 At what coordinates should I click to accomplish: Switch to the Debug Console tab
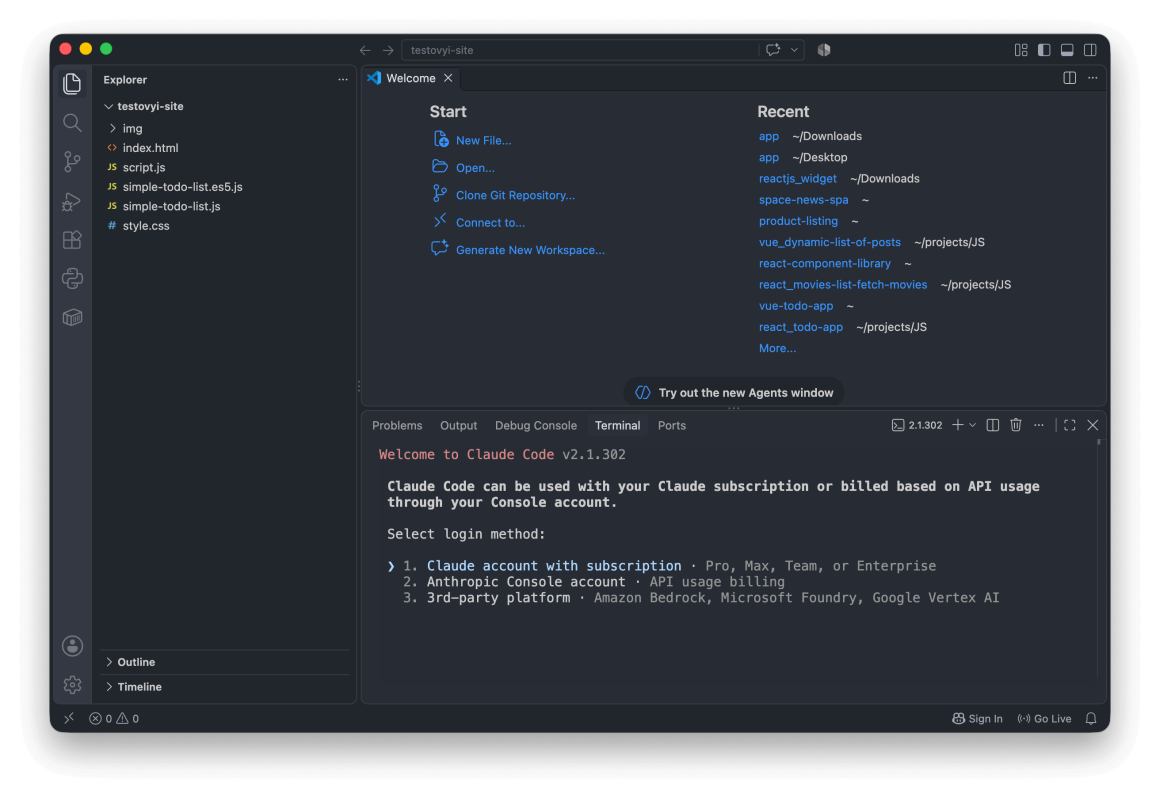536,426
